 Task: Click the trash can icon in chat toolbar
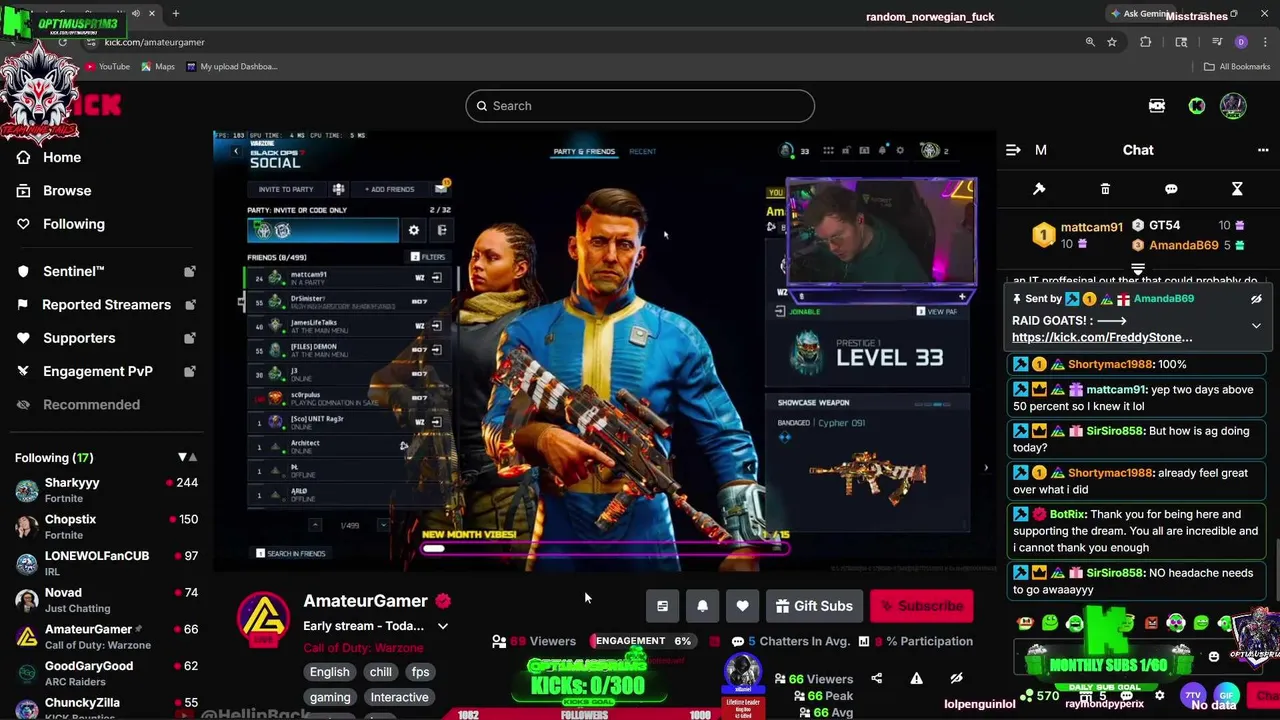click(x=1105, y=189)
